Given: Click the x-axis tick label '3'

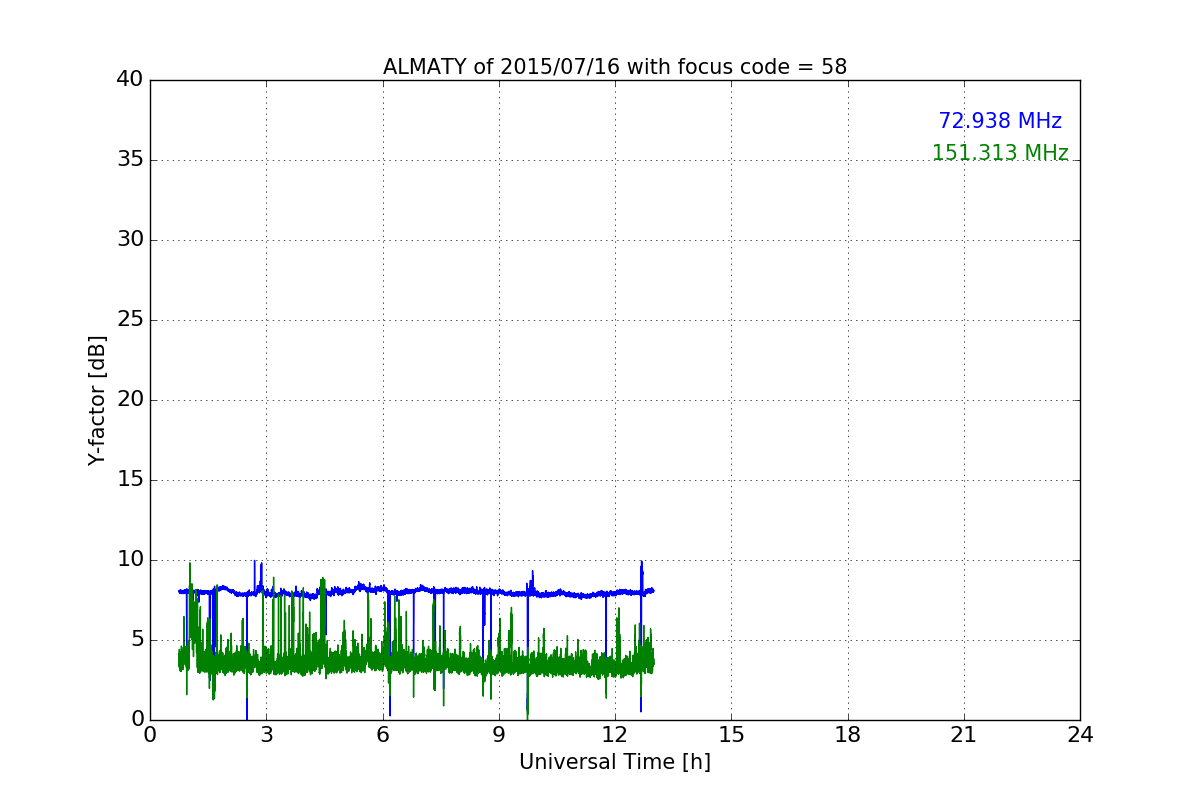Looking at the screenshot, I should 266,735.
